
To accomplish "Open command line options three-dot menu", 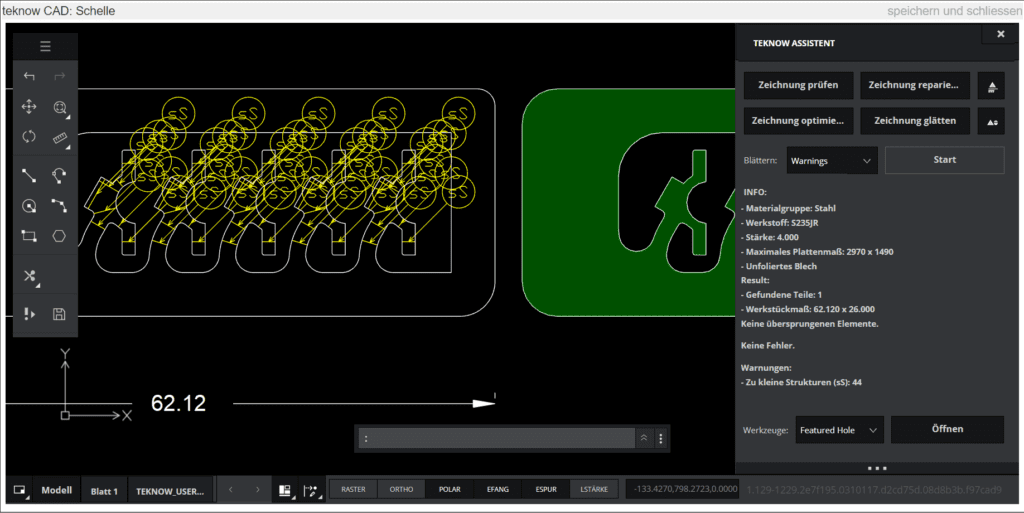I will tap(661, 439).
